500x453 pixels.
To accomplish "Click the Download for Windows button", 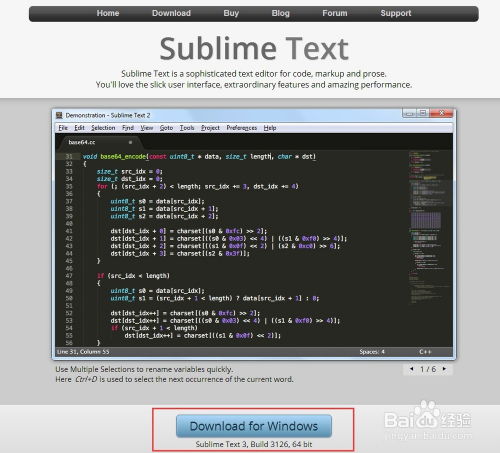I will (254, 426).
